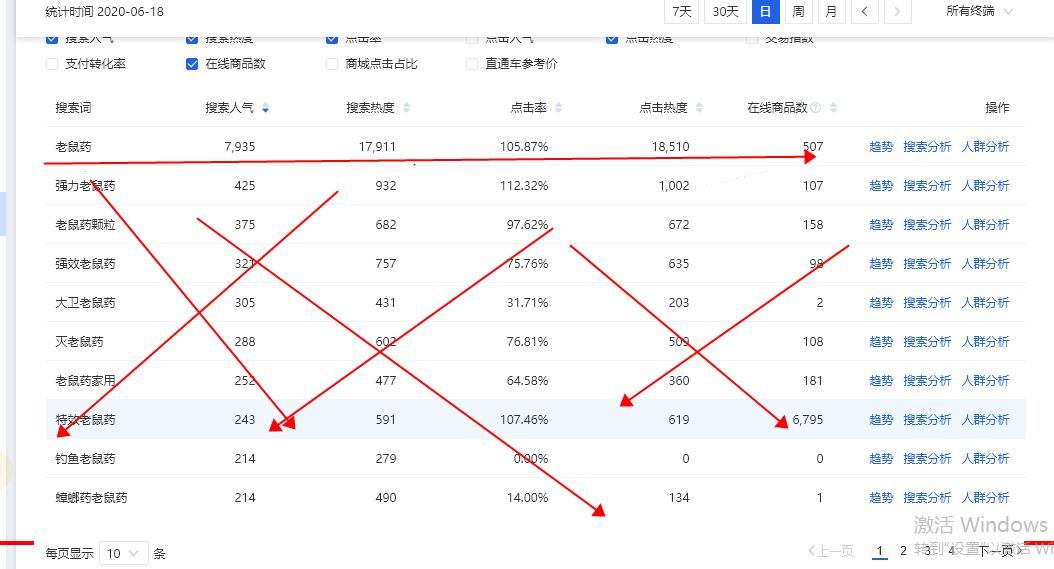Go to next date with right arrow
The image size is (1054, 569).
tap(897, 11)
